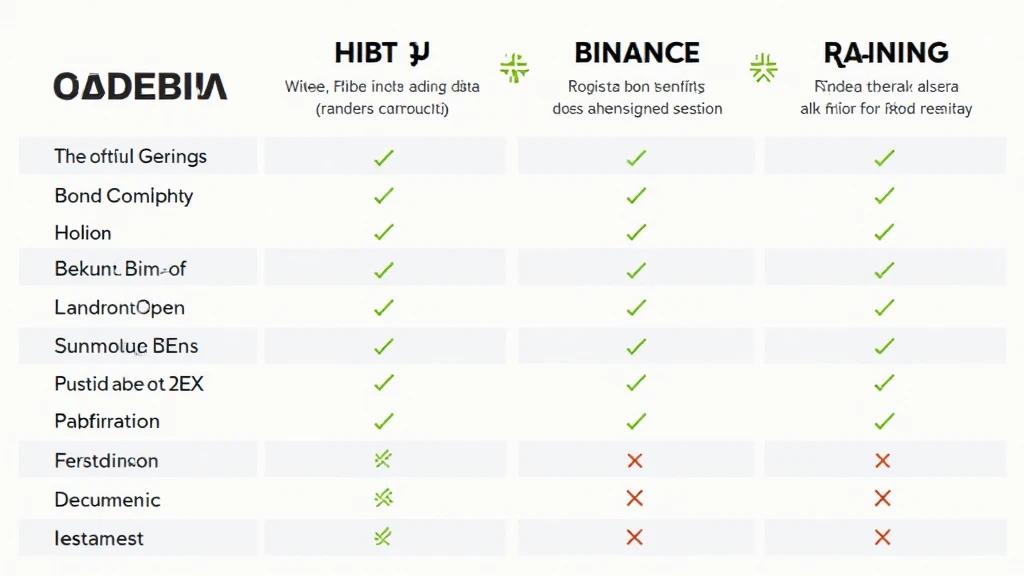Click the green icon left of RAINING heading

point(763,68)
